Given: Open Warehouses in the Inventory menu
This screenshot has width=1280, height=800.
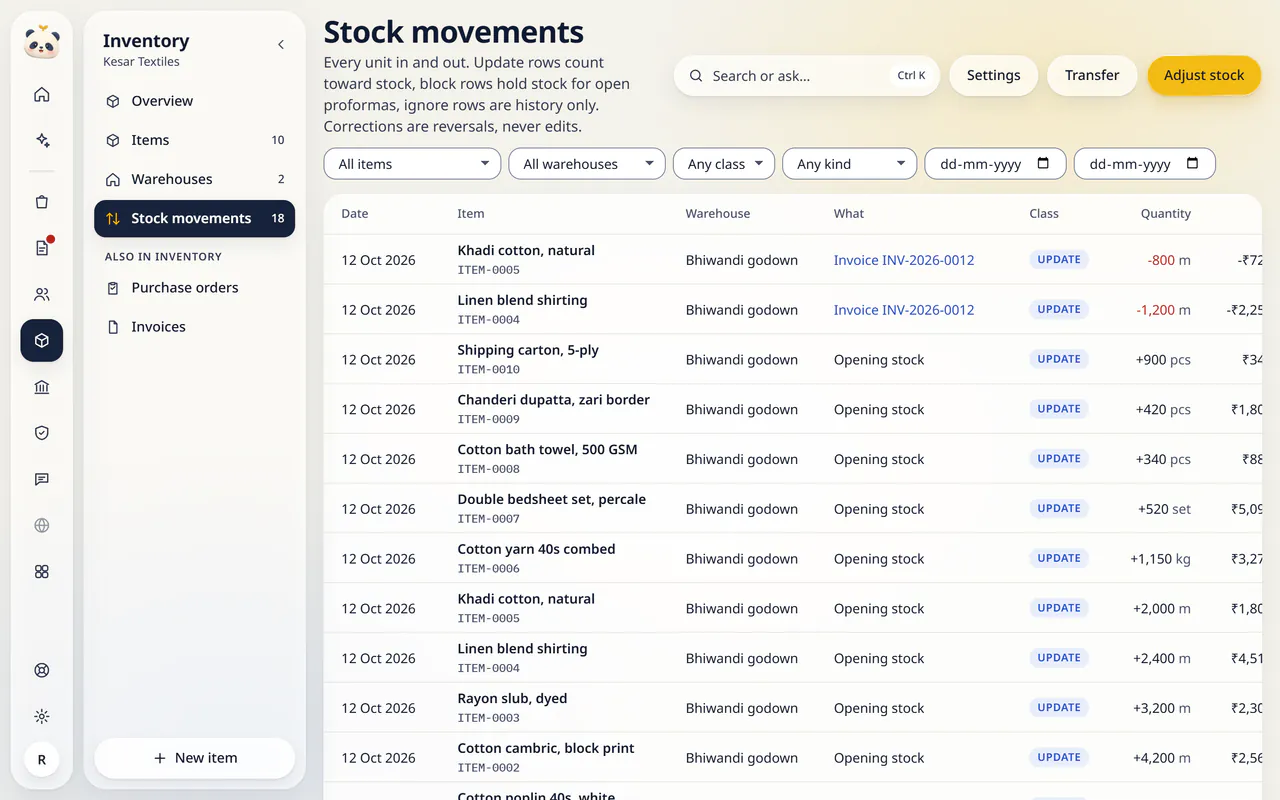Looking at the screenshot, I should pyautogui.click(x=194, y=179).
